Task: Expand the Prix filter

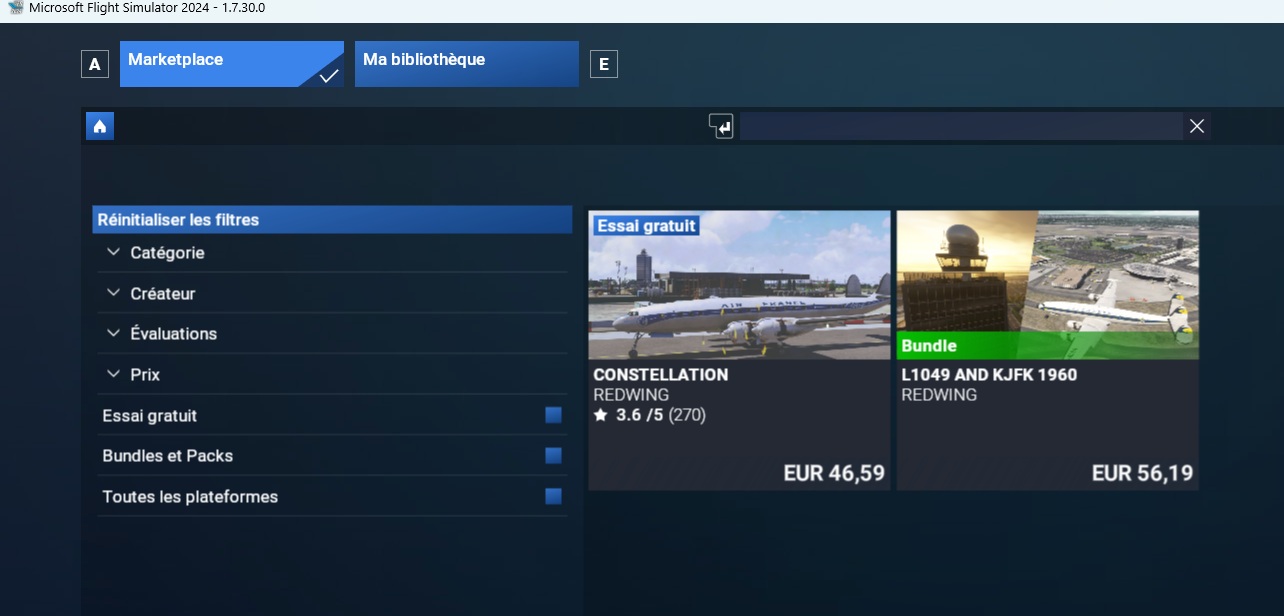Action: pyautogui.click(x=333, y=375)
